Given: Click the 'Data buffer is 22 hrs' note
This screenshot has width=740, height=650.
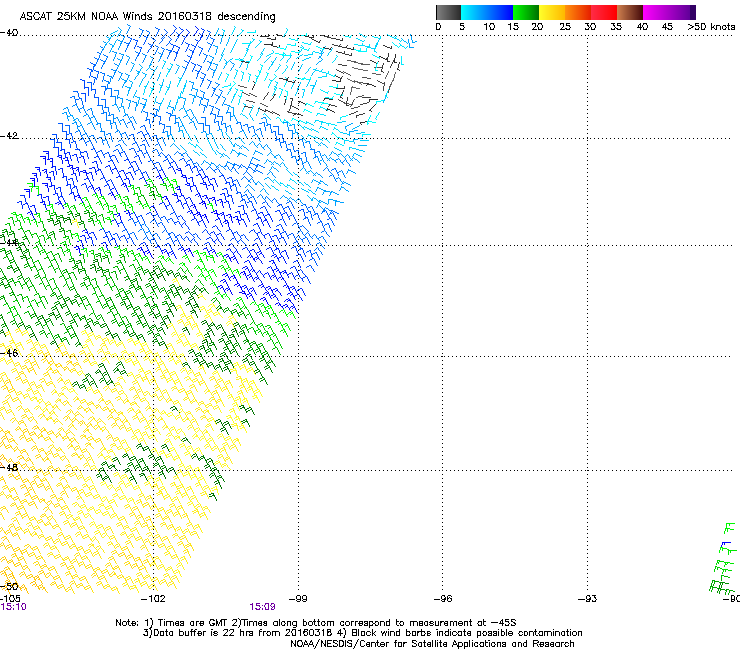Looking at the screenshot, I should click(362, 633).
